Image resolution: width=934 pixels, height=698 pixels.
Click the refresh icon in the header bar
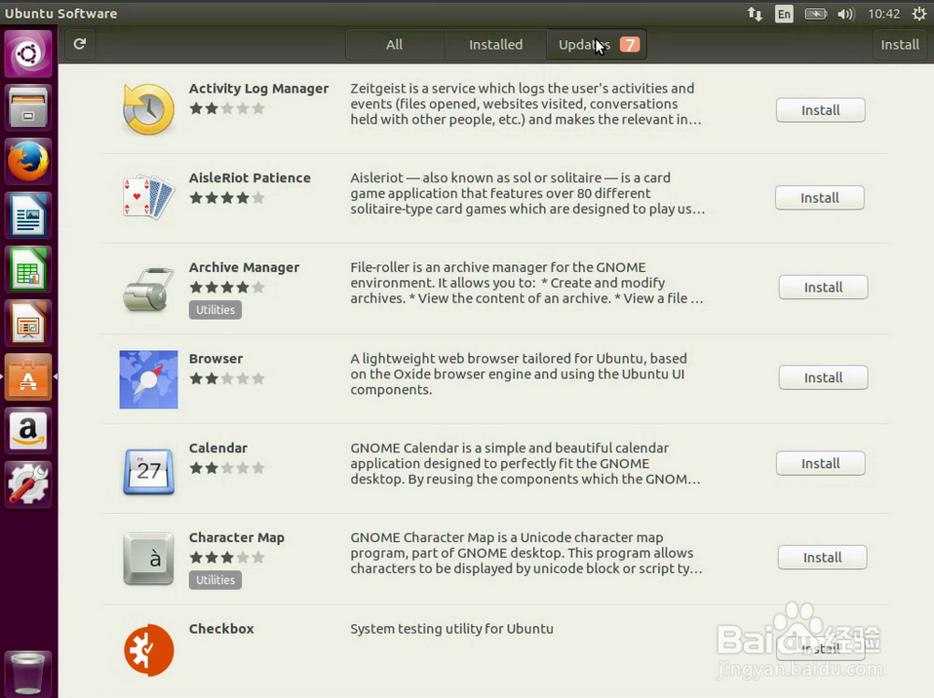80,43
